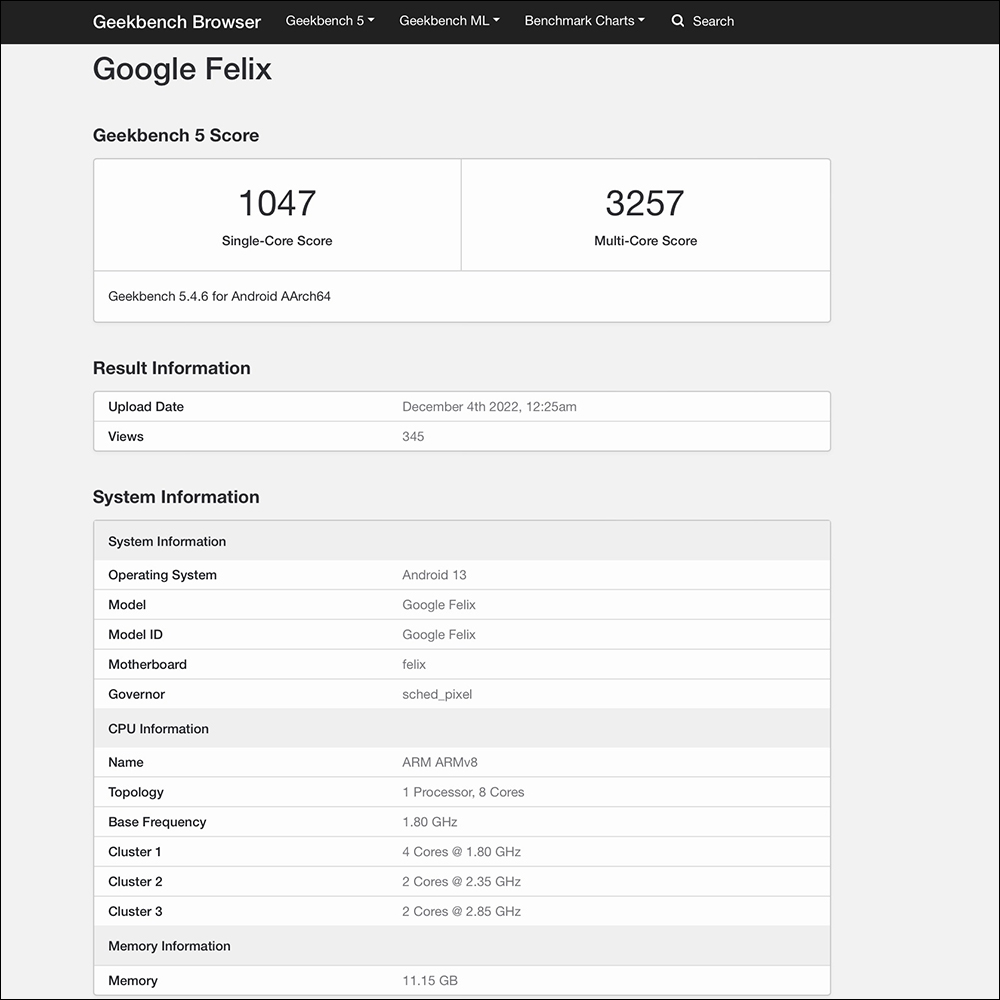Select the December 4th 2022 upload date

tap(489, 406)
